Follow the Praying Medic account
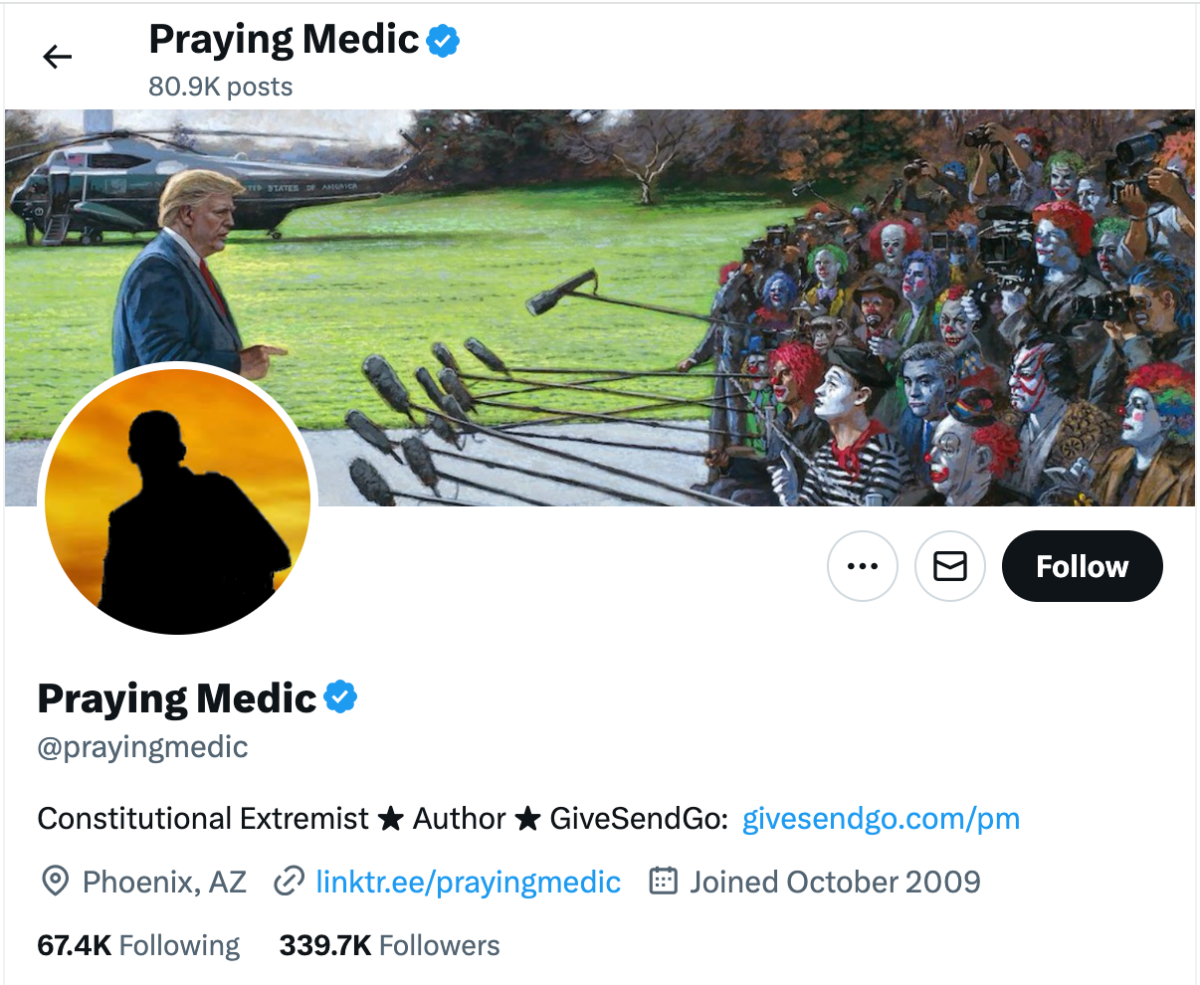 click(x=1082, y=566)
